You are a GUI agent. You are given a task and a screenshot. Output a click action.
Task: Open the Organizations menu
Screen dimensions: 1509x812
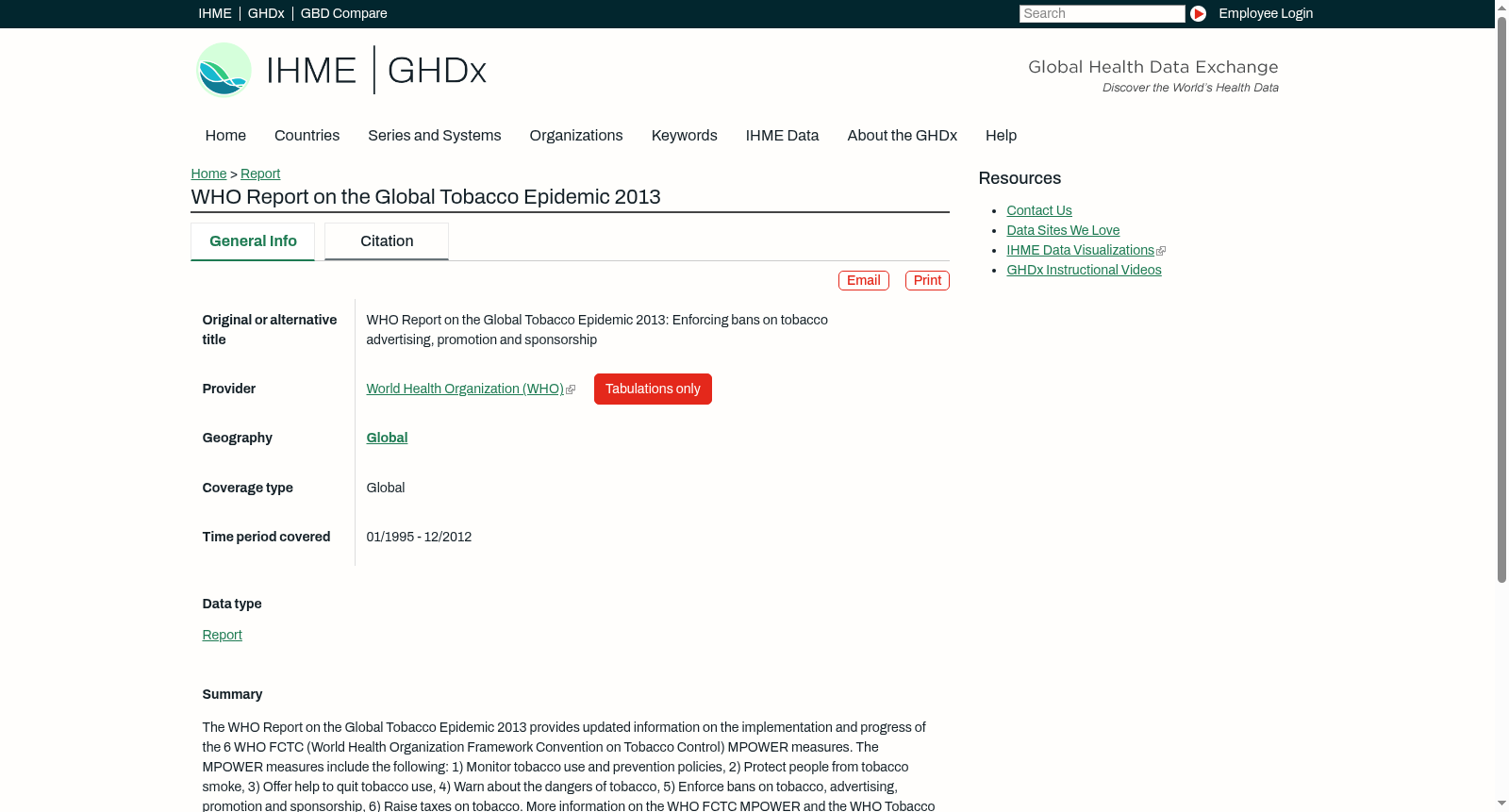tap(576, 136)
